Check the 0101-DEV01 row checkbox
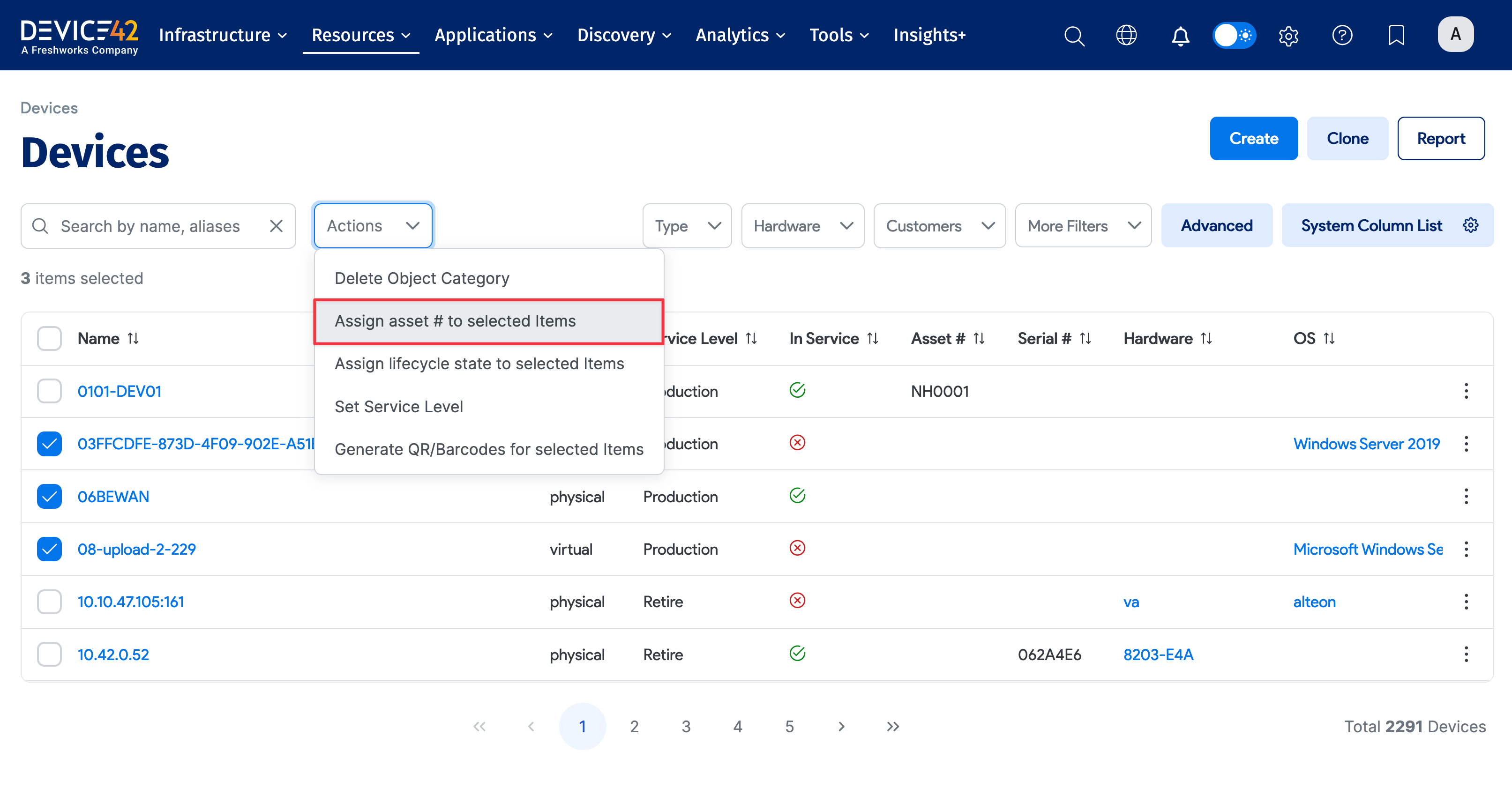1512x788 pixels. [49, 391]
